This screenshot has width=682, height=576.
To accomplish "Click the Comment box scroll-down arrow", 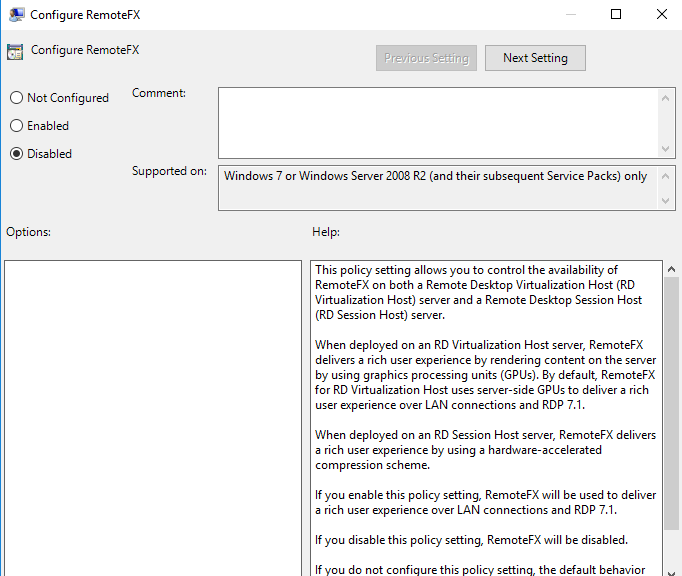I will pyautogui.click(x=665, y=149).
